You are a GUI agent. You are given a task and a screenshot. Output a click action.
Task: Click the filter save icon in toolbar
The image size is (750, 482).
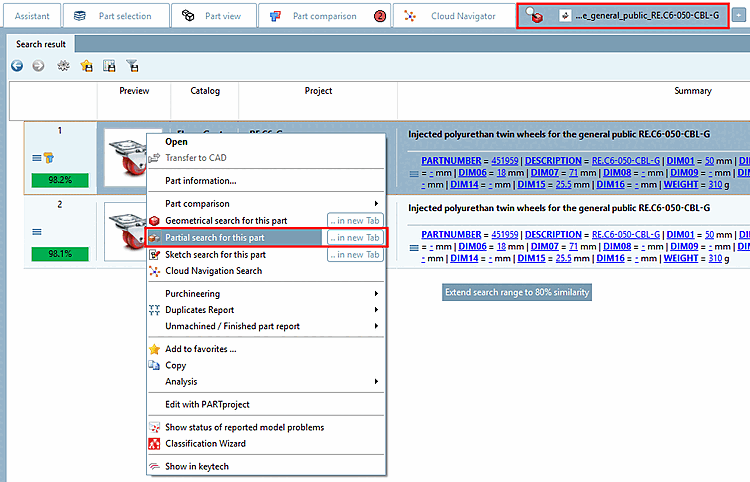[132, 66]
